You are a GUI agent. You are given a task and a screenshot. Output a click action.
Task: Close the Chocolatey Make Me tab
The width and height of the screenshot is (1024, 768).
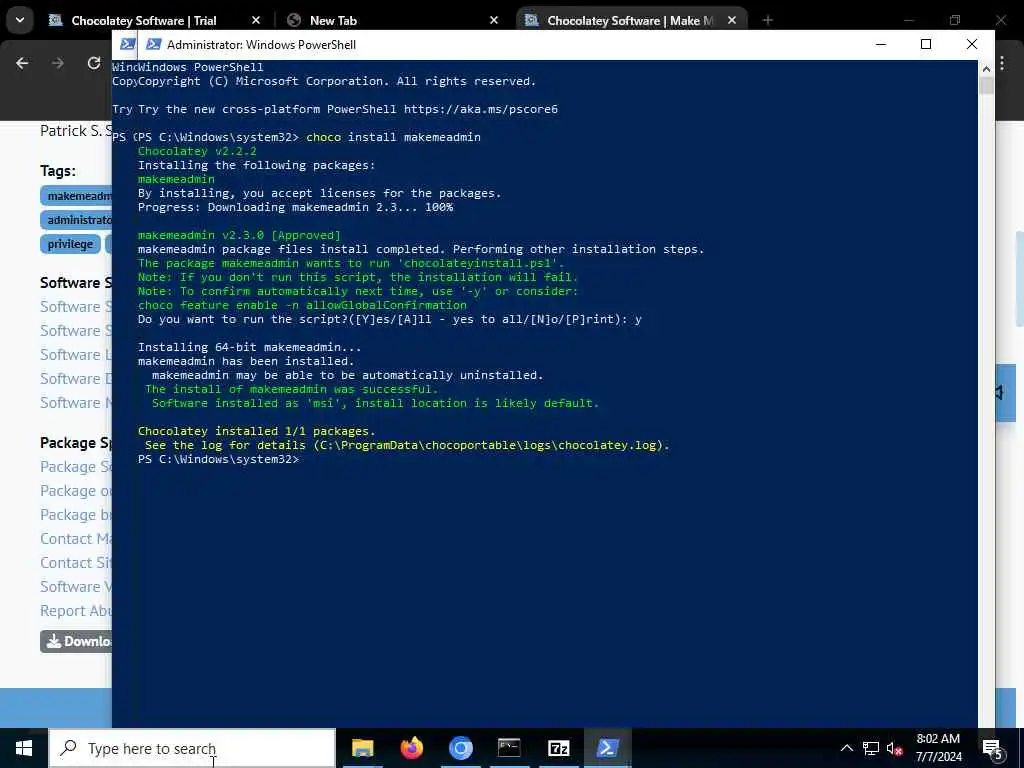click(732, 21)
